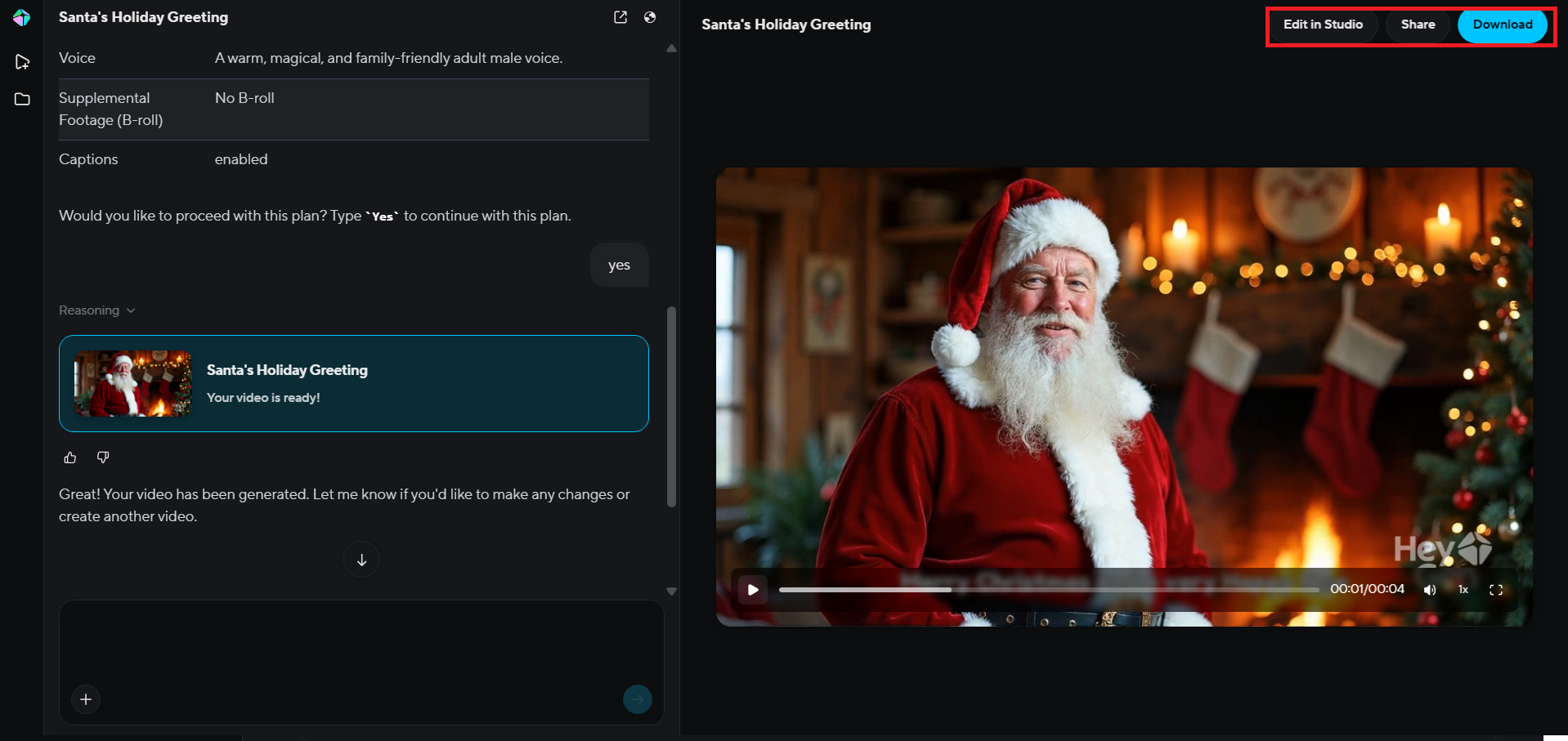
Task: Jump to latest message arrow button
Action: coord(361,560)
